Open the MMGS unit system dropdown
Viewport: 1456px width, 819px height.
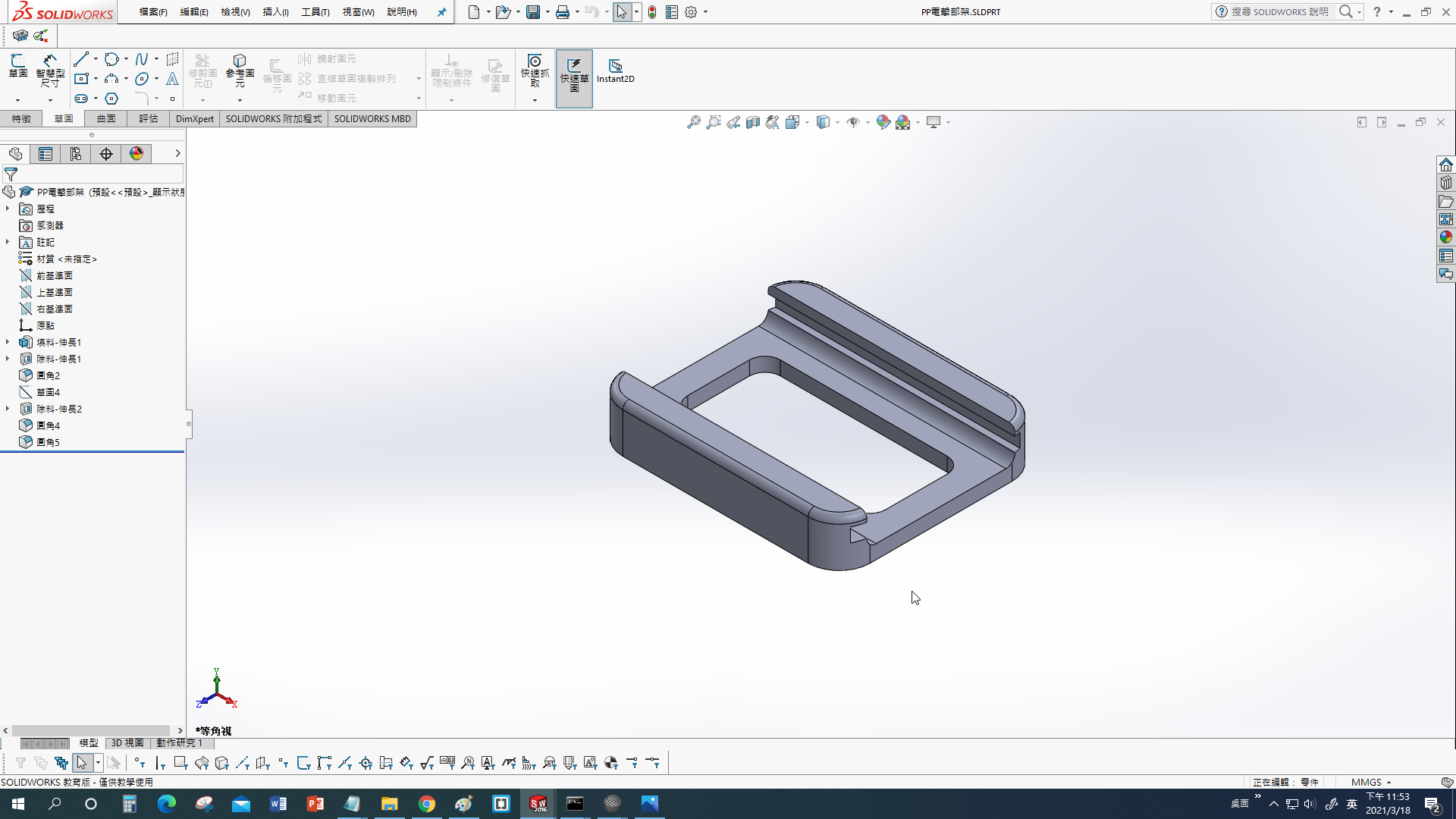(x=1371, y=782)
